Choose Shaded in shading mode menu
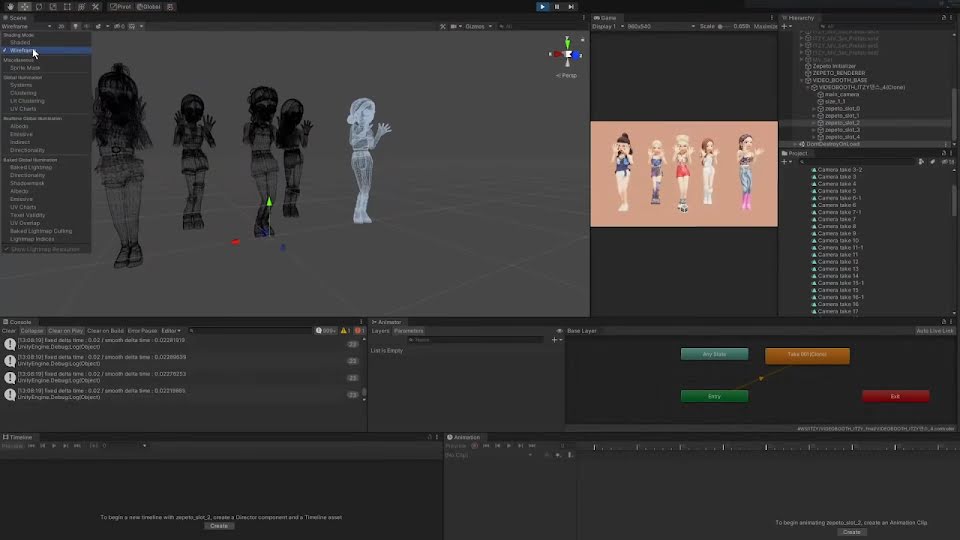This screenshot has height=540, width=960. point(20,42)
